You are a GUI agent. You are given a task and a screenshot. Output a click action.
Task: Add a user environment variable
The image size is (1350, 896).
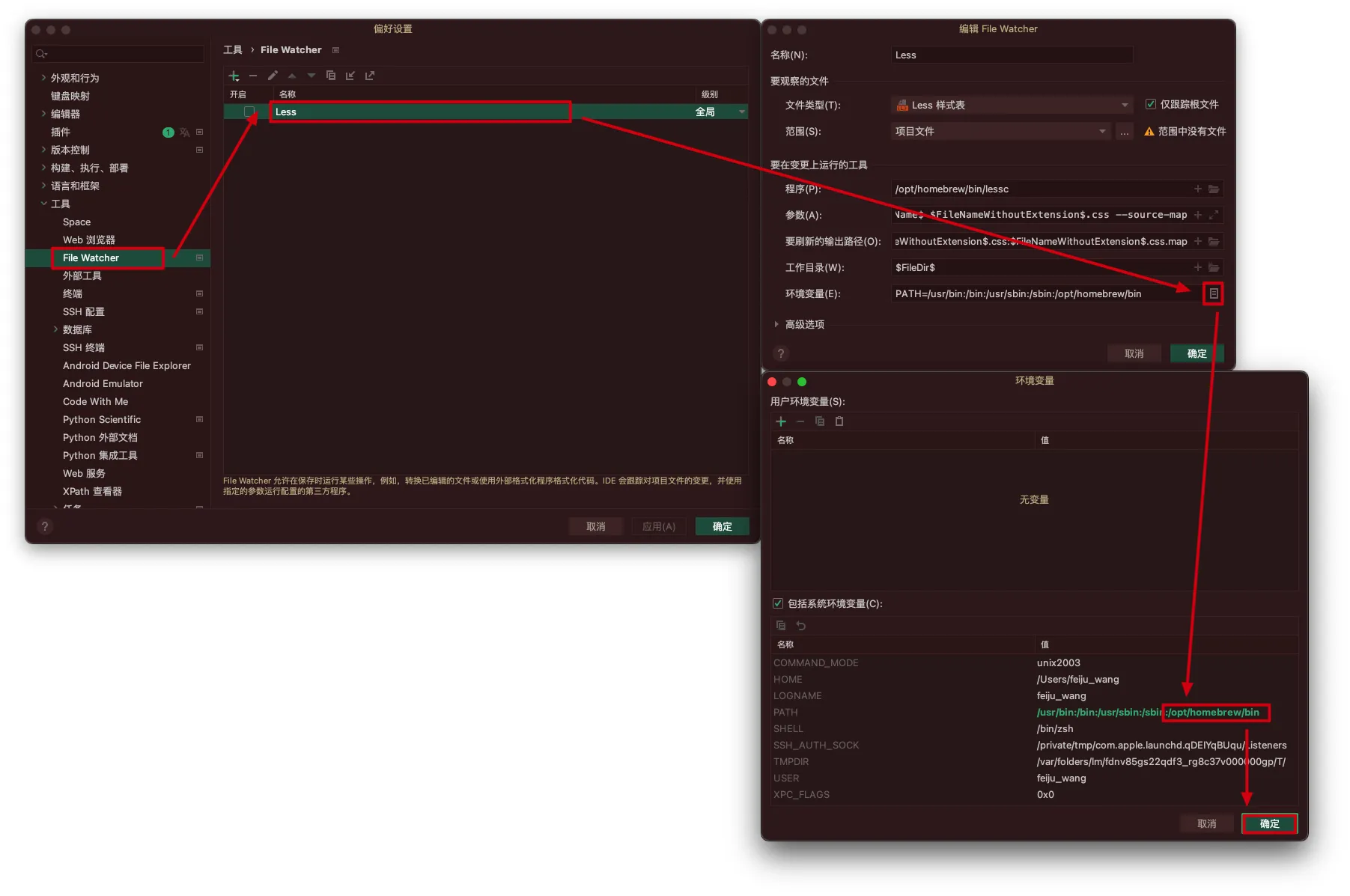tap(781, 421)
